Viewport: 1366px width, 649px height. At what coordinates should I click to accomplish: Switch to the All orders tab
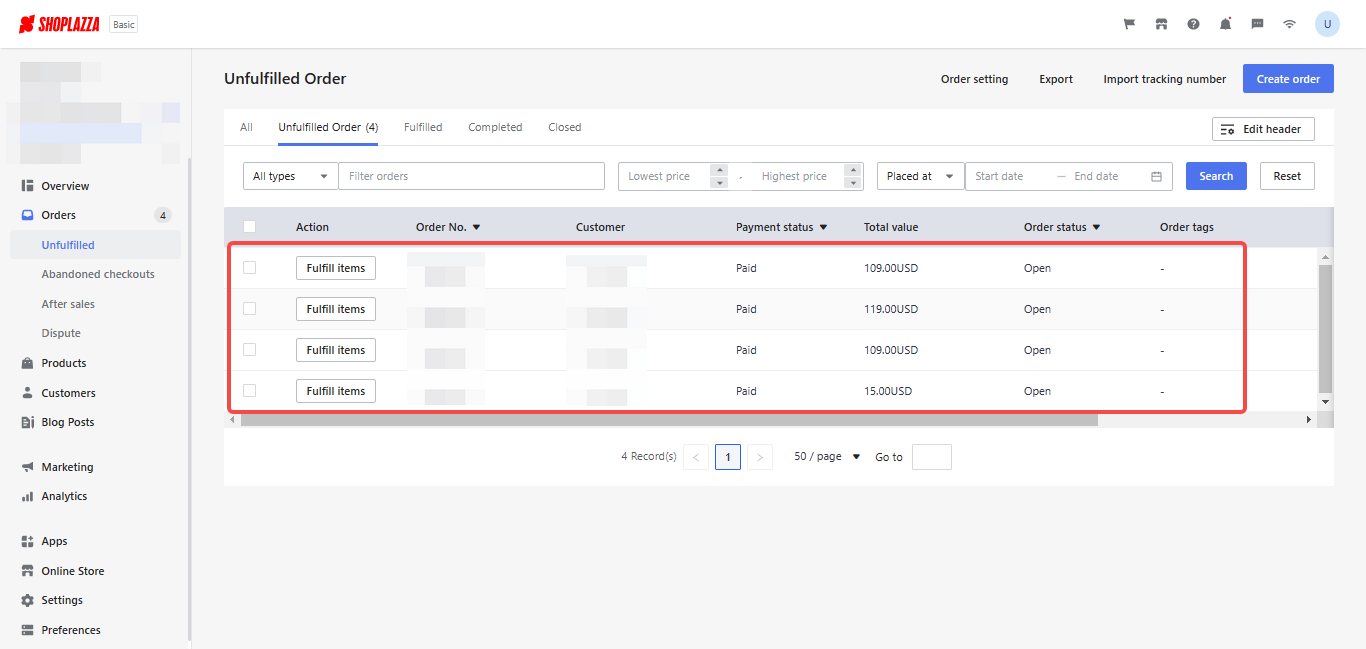pos(246,127)
